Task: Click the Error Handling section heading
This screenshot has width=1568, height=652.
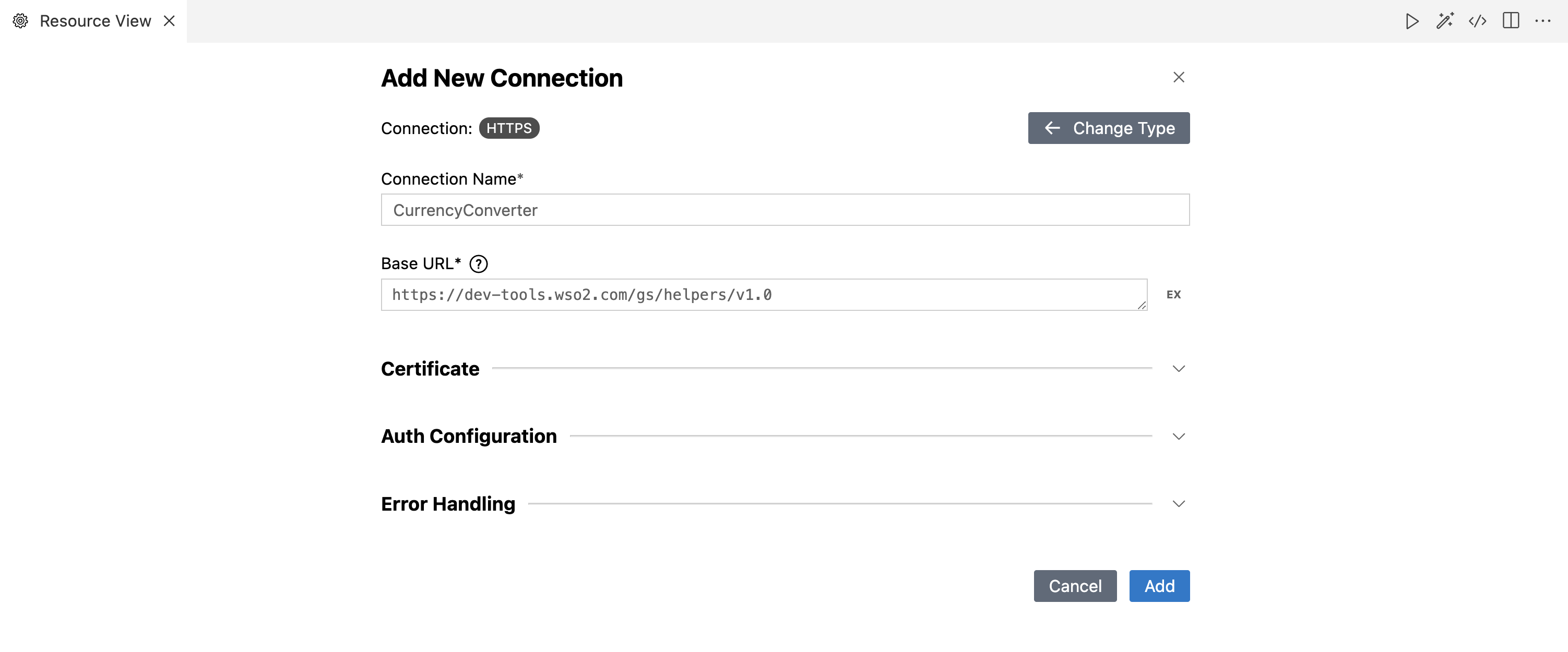Action: tap(448, 503)
